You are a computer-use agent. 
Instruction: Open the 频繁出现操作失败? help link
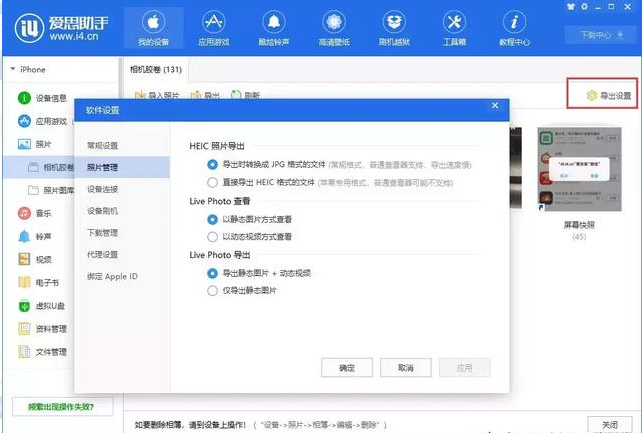61,408
